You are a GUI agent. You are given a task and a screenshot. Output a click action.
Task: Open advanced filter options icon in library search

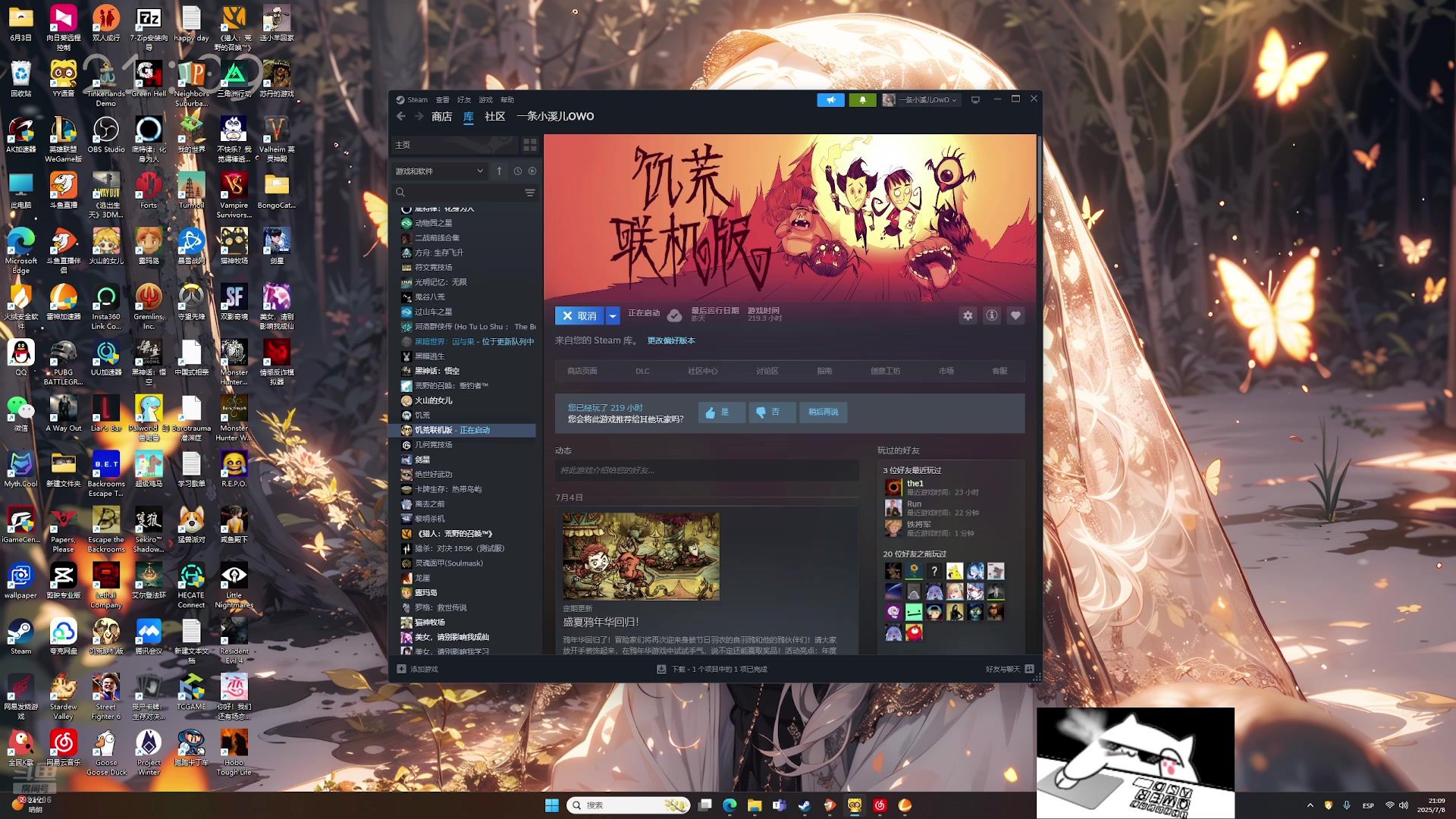pos(530,193)
